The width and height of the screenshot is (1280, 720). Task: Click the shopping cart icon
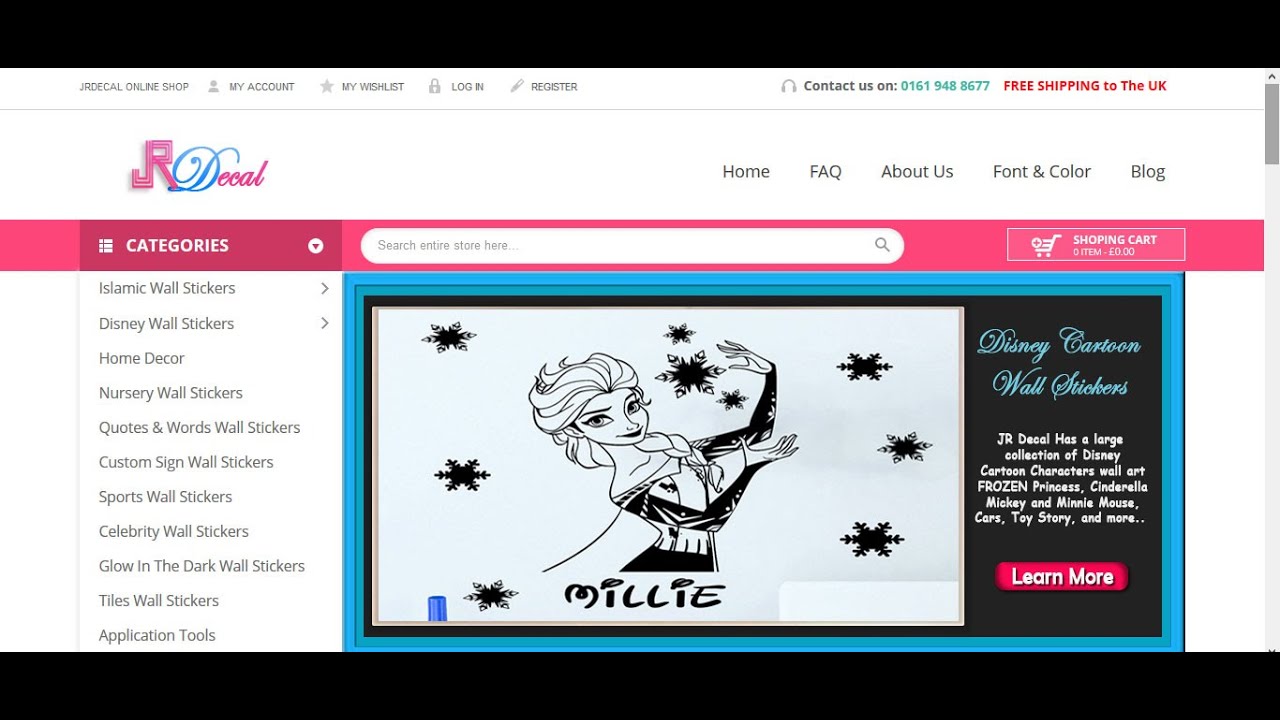[x=1046, y=245]
